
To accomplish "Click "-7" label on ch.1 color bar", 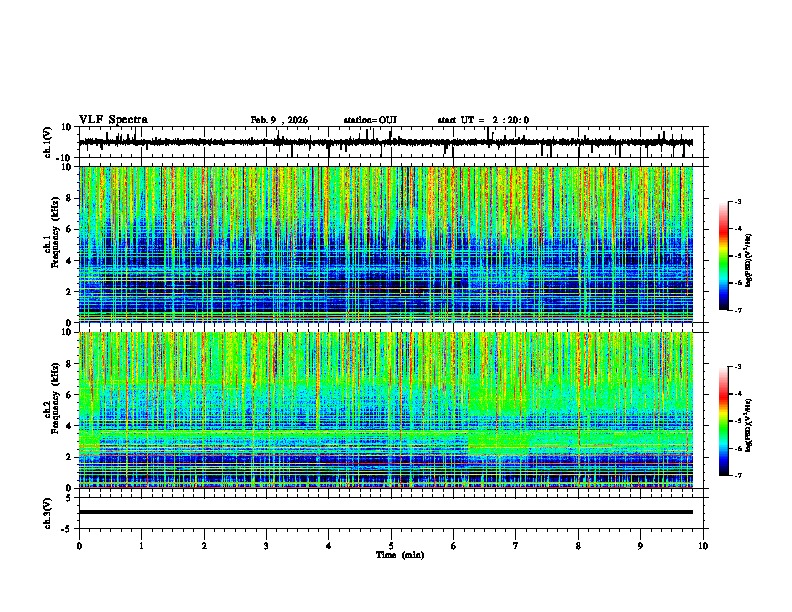I will (738, 311).
